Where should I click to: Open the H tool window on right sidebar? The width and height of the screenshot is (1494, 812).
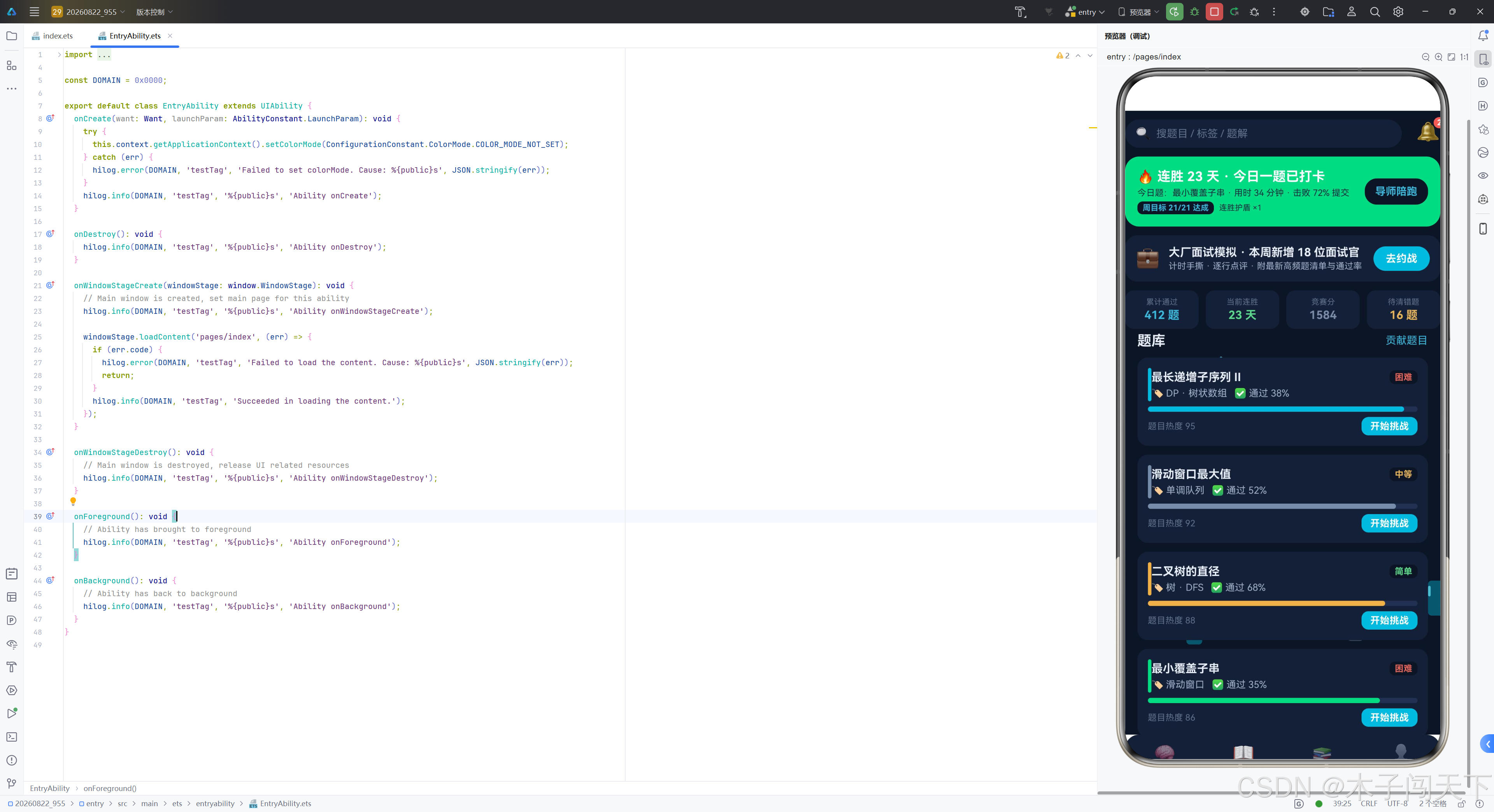point(1483,105)
